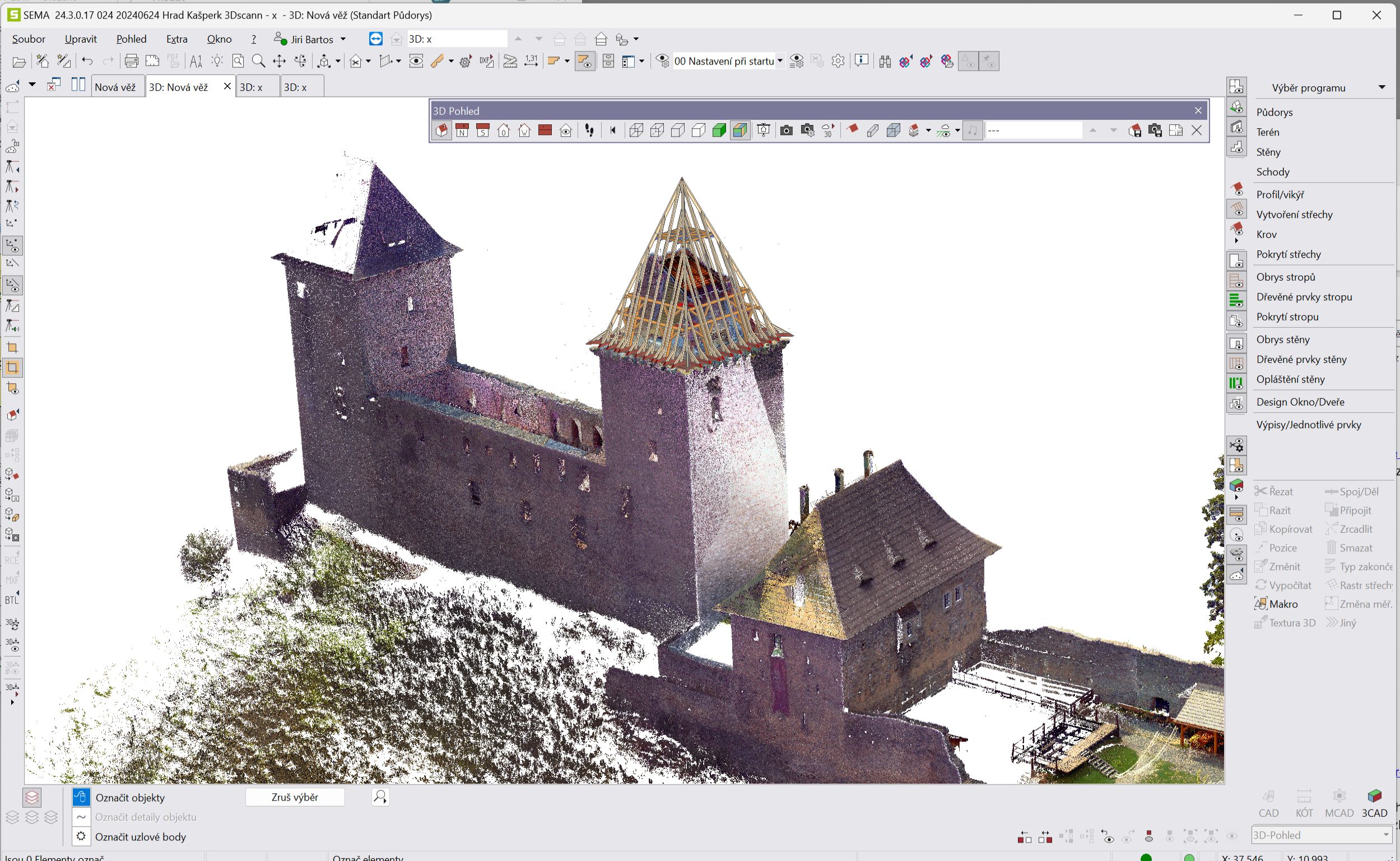The height and width of the screenshot is (861, 1400).
Task: Open the Jiri Bartos user dropdown
Action: tap(343, 39)
